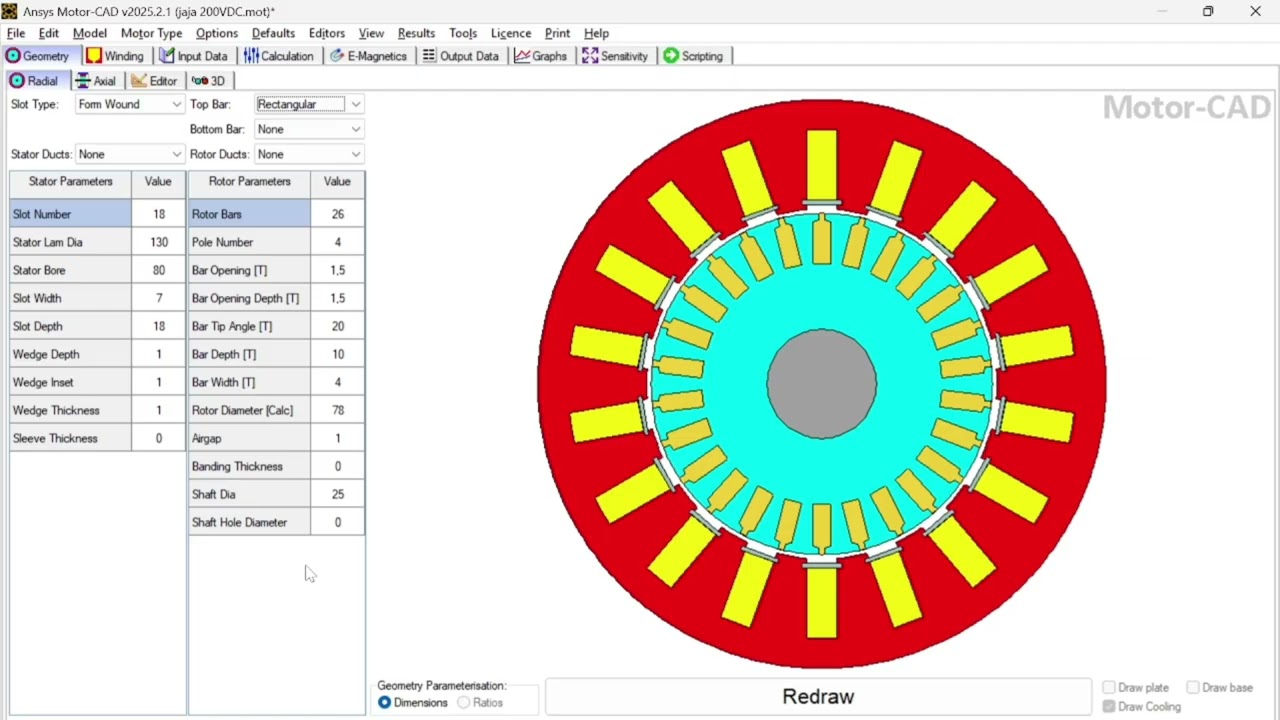The width and height of the screenshot is (1280, 720).
Task: Switch to the Winding tab
Action: pyautogui.click(x=115, y=56)
